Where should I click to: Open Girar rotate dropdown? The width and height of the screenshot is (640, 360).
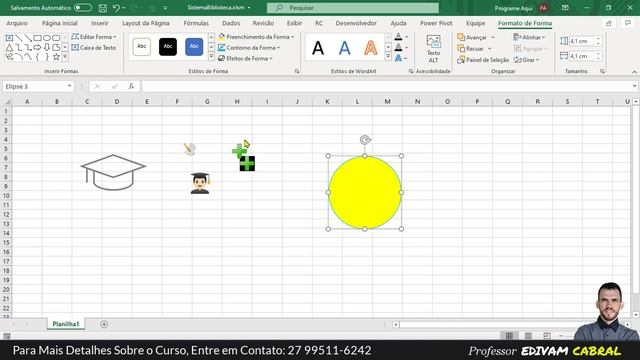click(527, 60)
